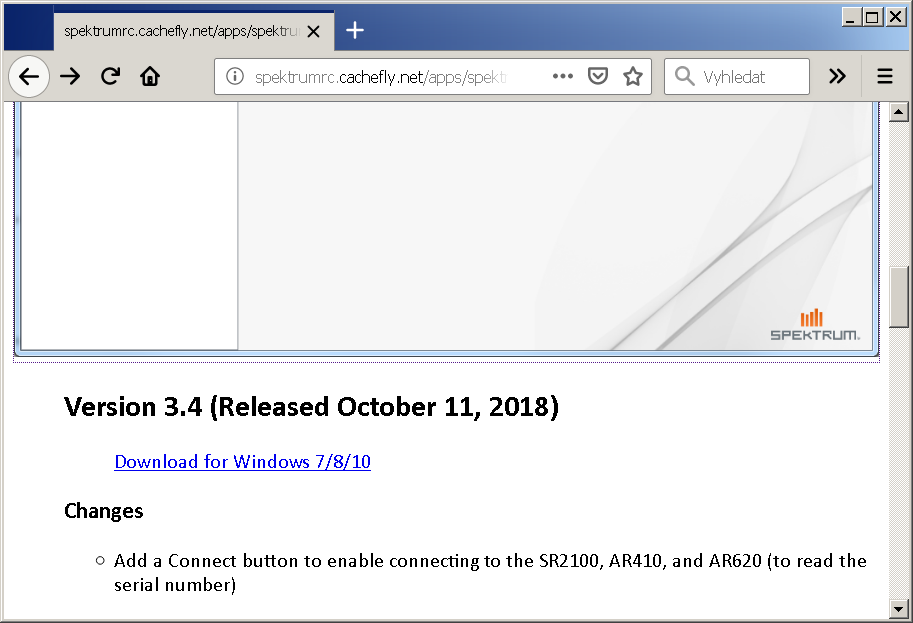Go to the Home page
913x623 pixels.
[x=150, y=77]
